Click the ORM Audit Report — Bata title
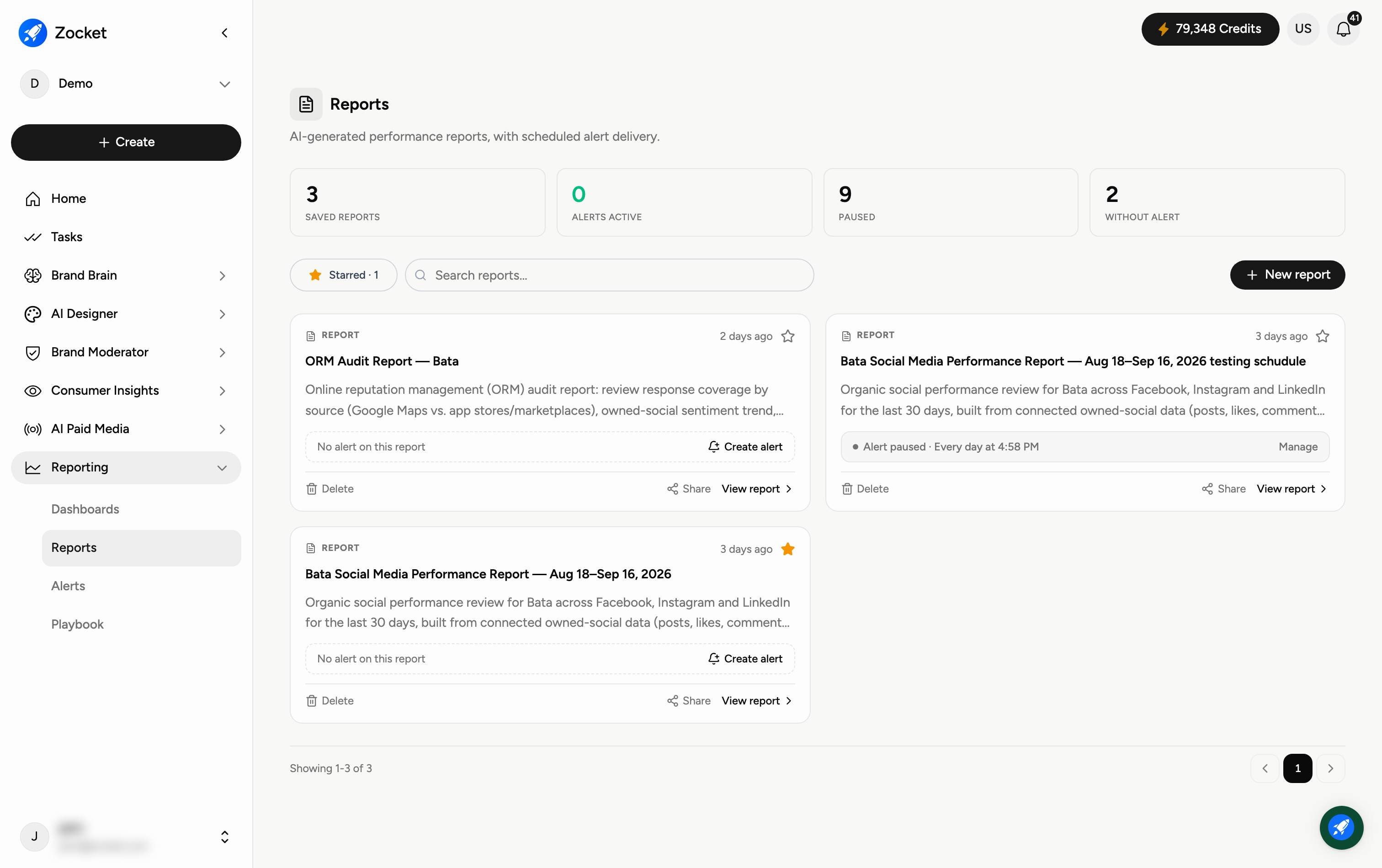 click(x=382, y=361)
